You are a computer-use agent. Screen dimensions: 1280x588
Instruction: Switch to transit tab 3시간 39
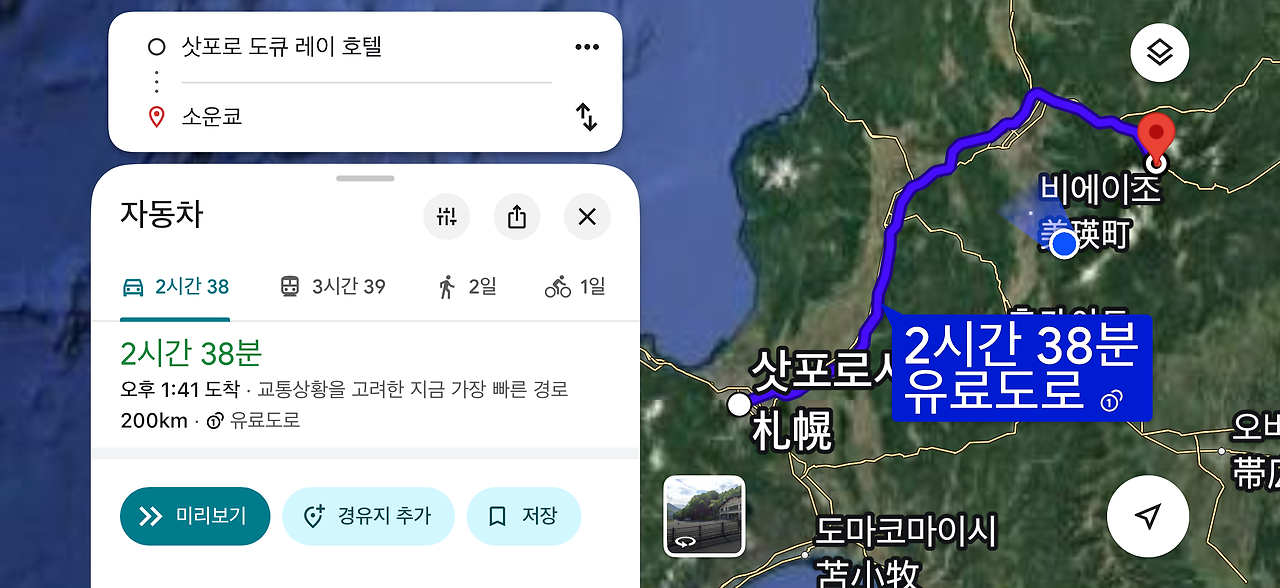click(x=332, y=287)
